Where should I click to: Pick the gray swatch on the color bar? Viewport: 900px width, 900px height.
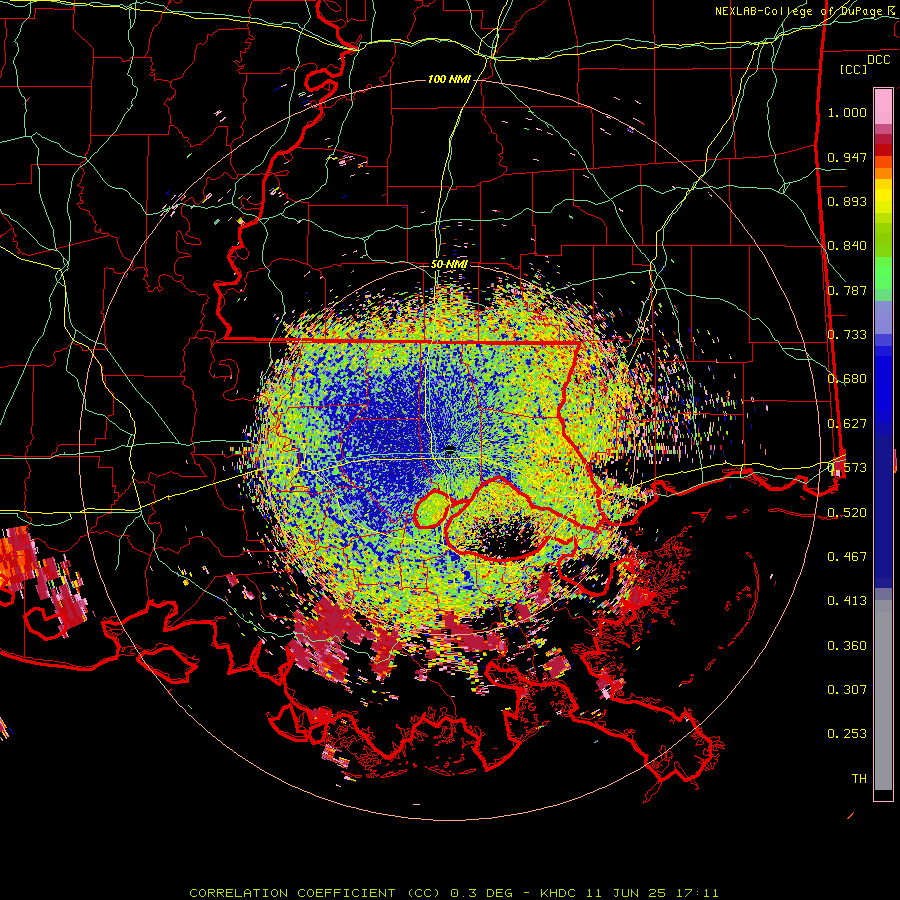tap(883, 695)
